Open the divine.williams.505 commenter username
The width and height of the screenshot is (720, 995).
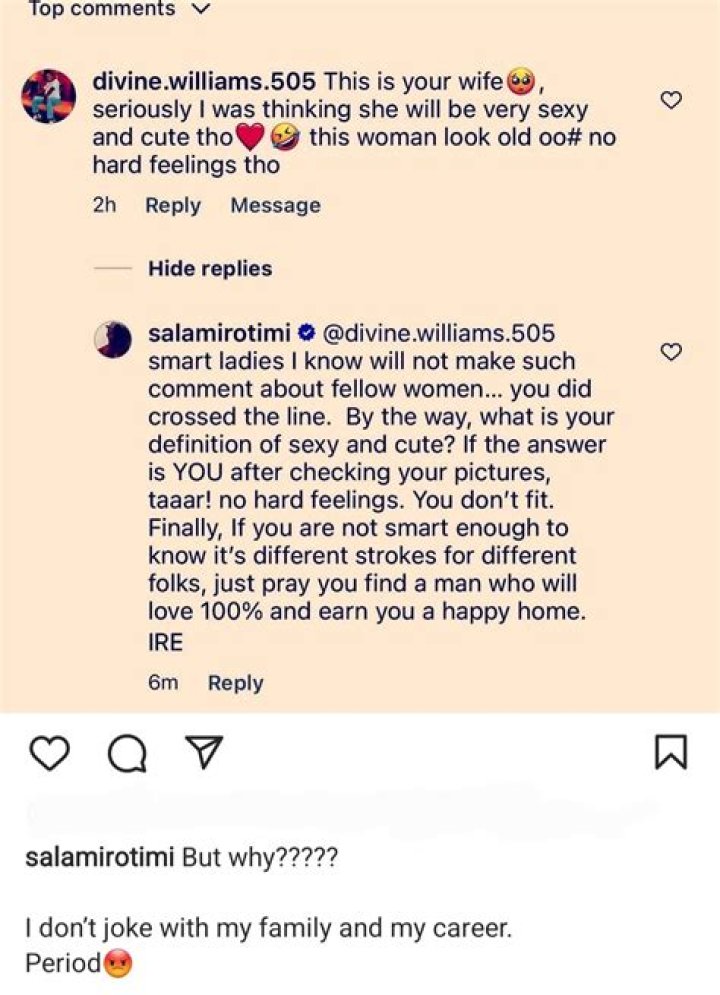(205, 80)
